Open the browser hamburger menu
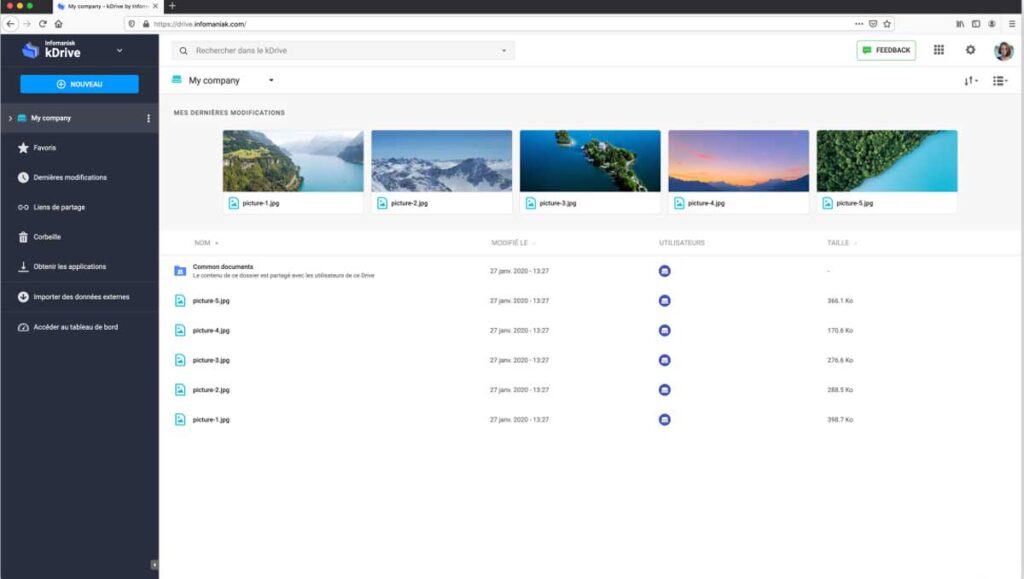 click(1012, 23)
